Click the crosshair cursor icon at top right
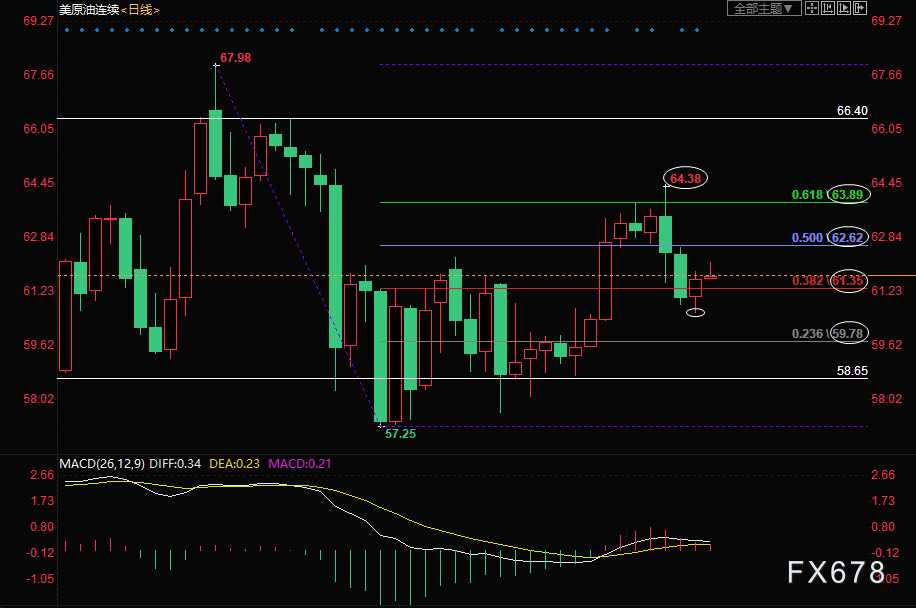Image resolution: width=916 pixels, height=608 pixels. pos(812,8)
